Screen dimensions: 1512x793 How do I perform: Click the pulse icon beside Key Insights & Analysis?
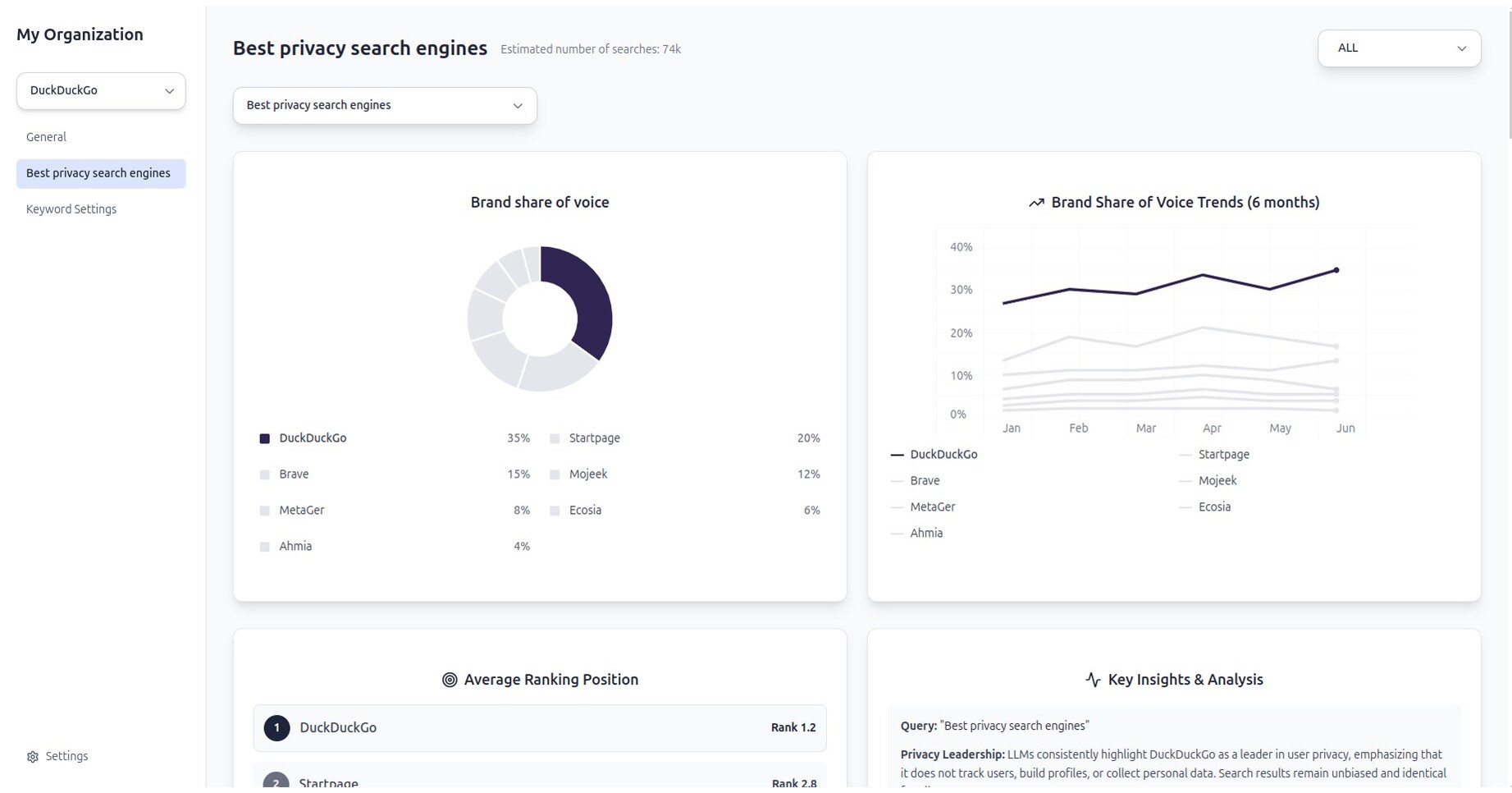point(1092,679)
